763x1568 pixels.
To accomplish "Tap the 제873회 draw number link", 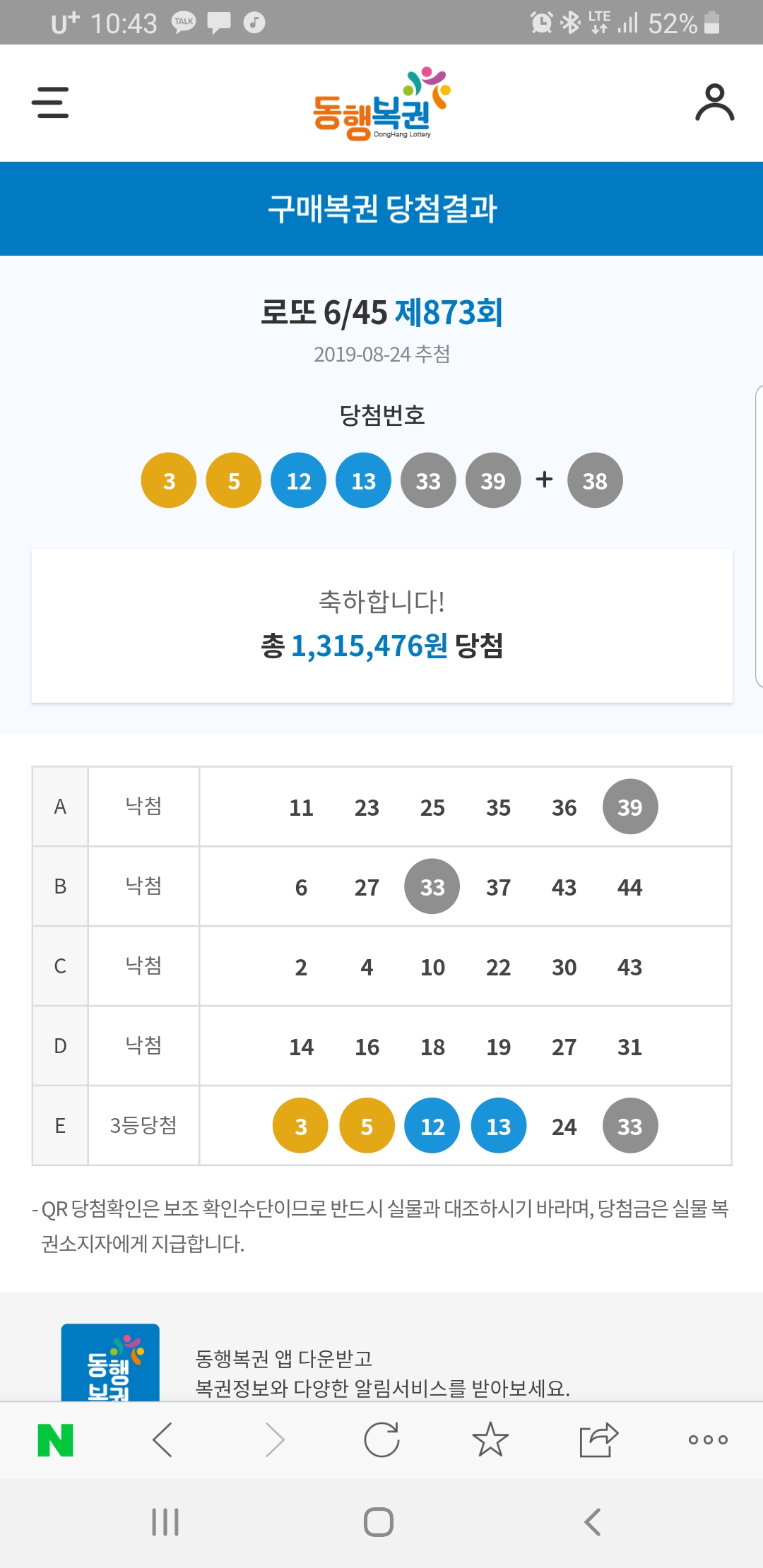I will (449, 312).
